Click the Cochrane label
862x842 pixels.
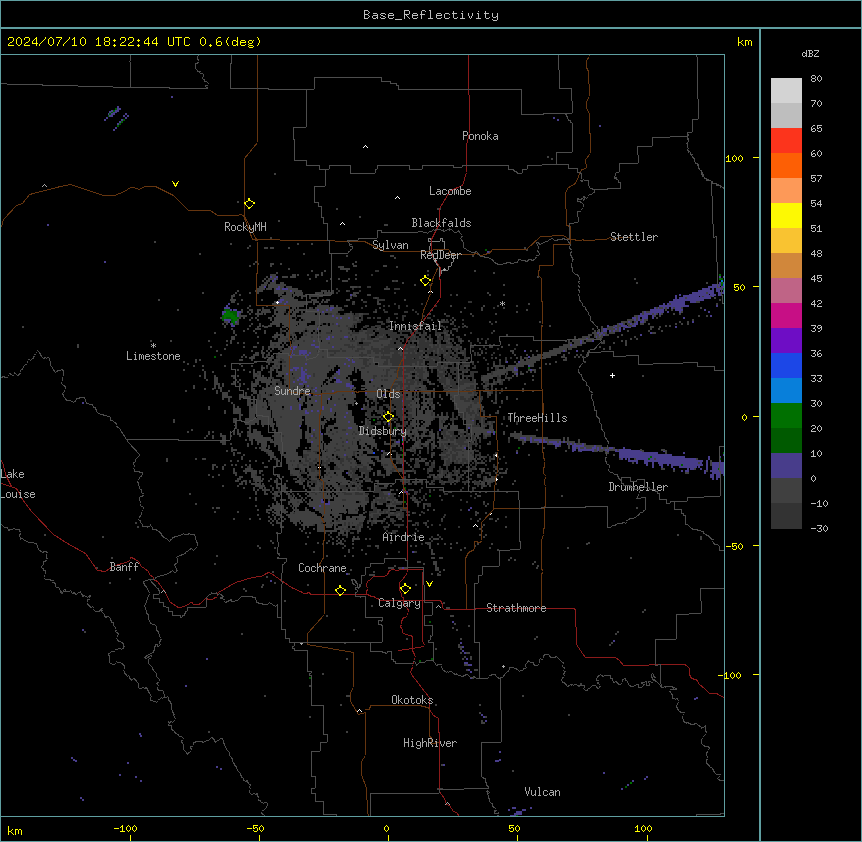click(x=322, y=568)
